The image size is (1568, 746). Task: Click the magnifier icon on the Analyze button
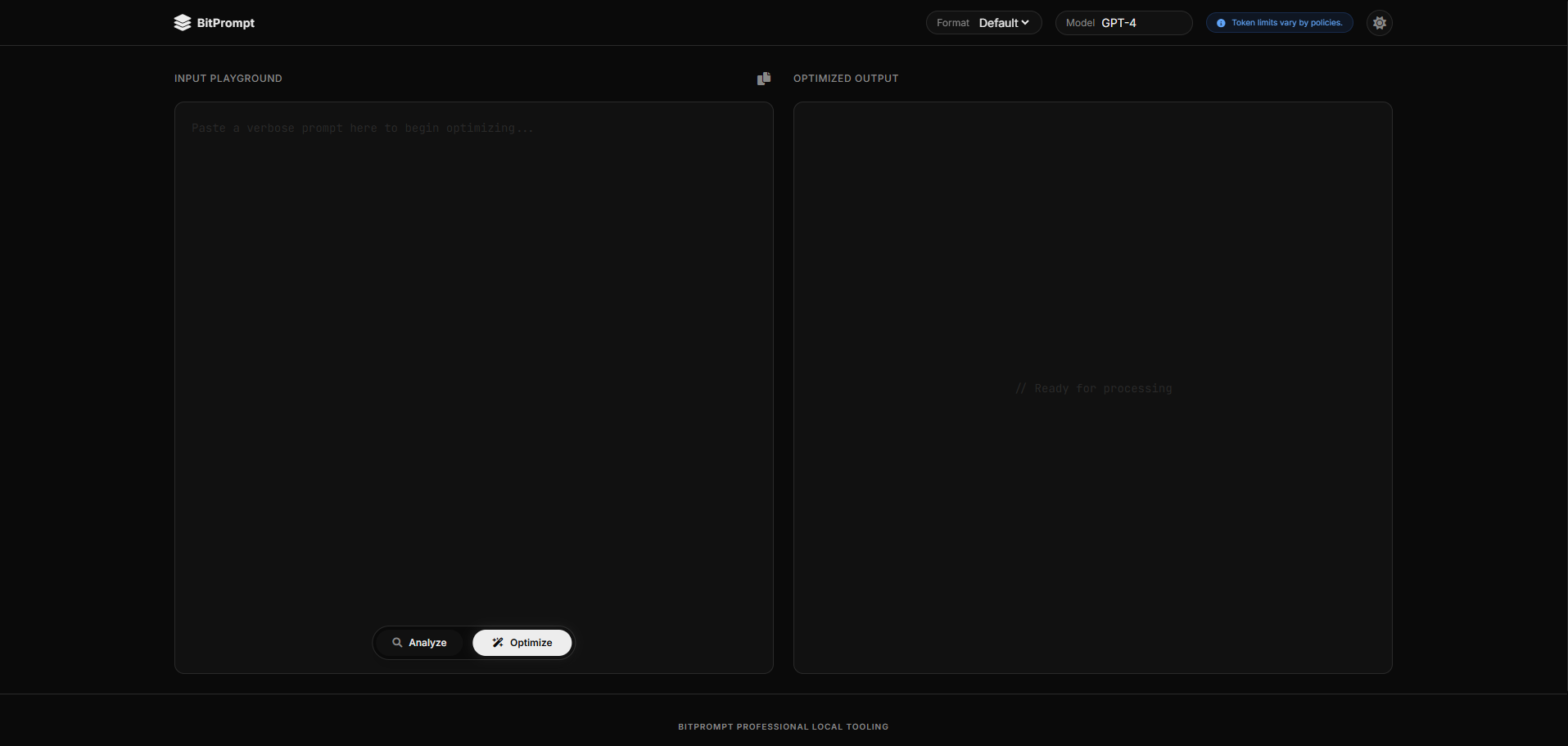pos(398,643)
